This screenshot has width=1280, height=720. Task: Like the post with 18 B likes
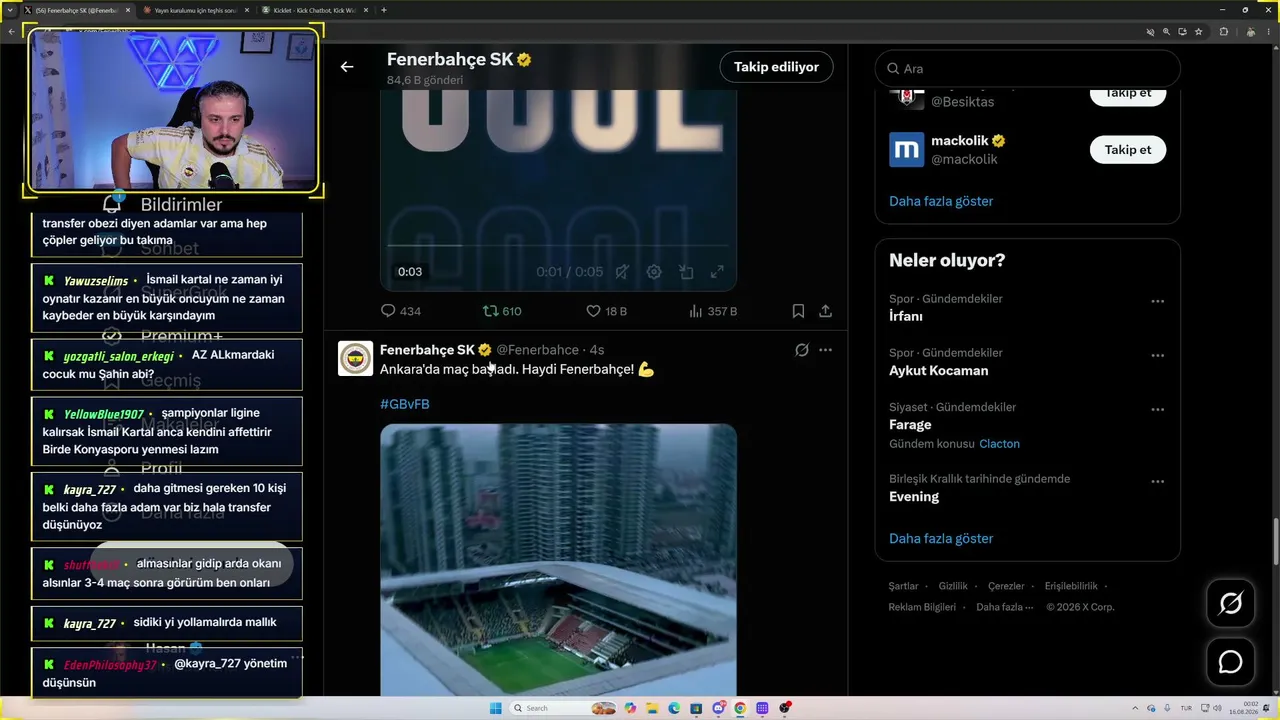606,311
